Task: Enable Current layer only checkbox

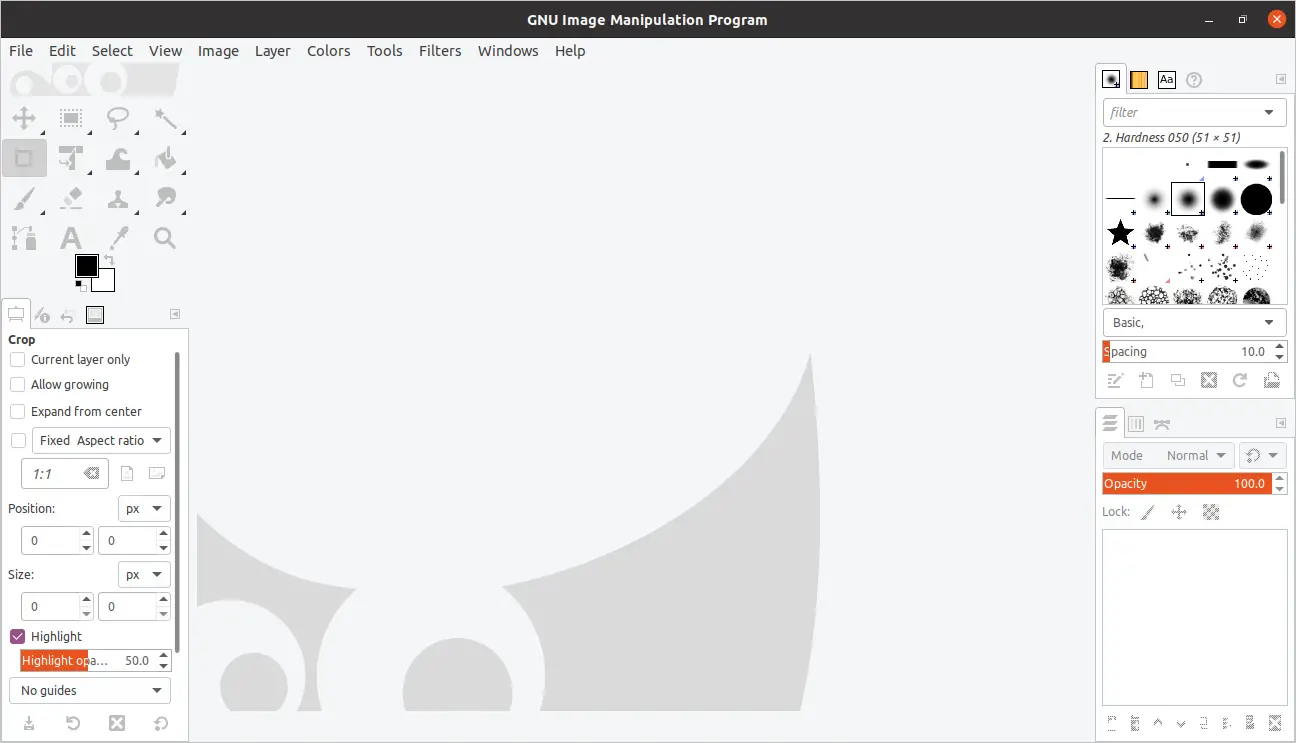Action: (x=17, y=359)
